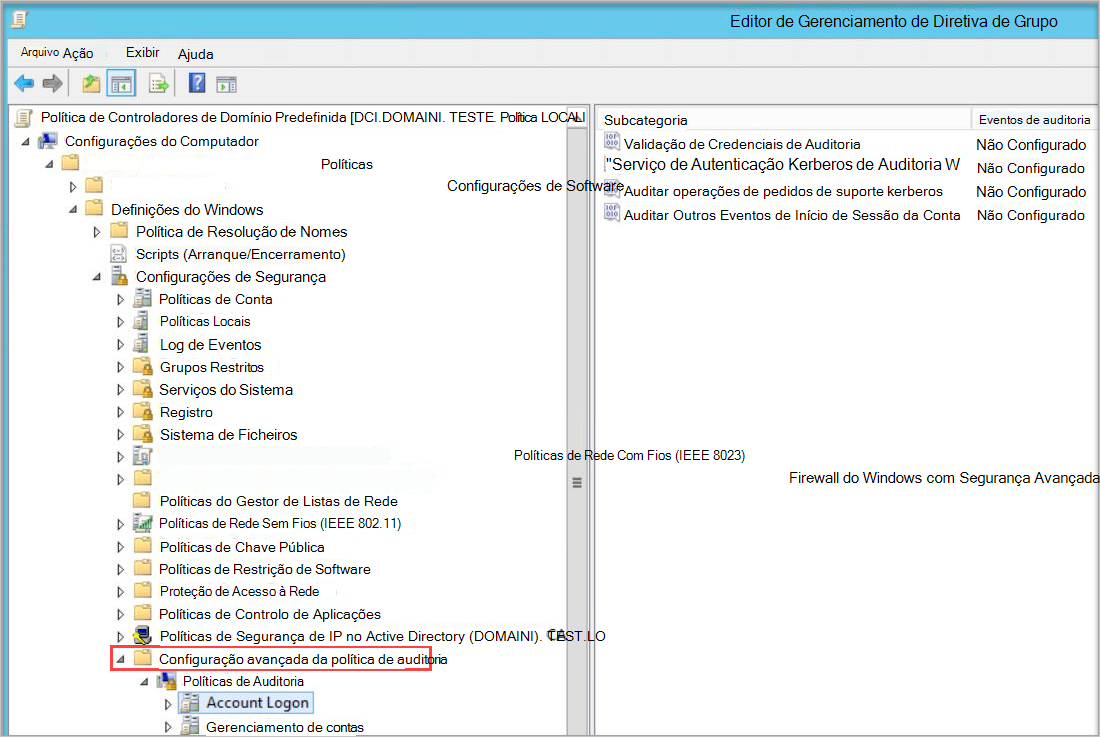
Task: Open the Help question mark icon
Action: (x=197, y=83)
